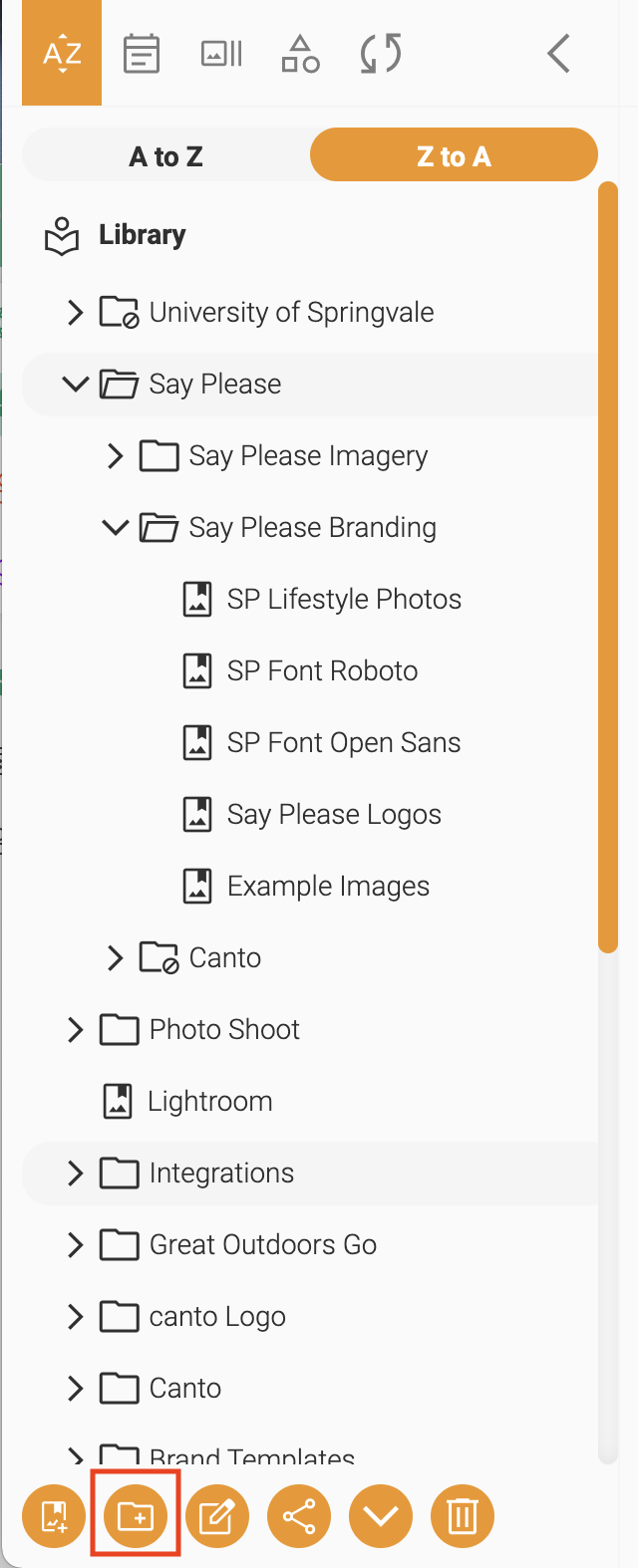Select the A to Z sort toggle

click(x=165, y=156)
